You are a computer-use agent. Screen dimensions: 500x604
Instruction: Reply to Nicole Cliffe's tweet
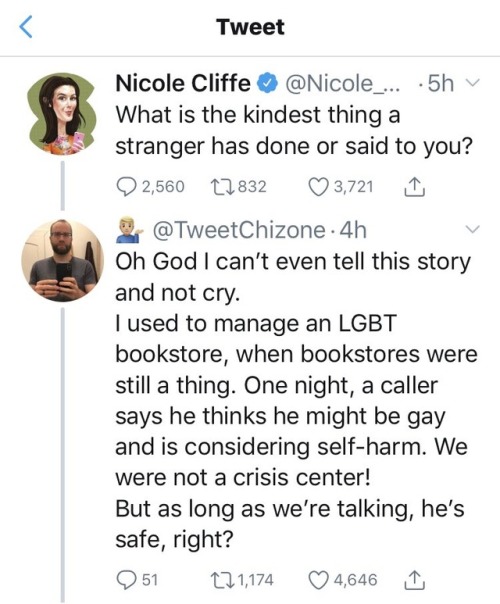click(x=150, y=187)
